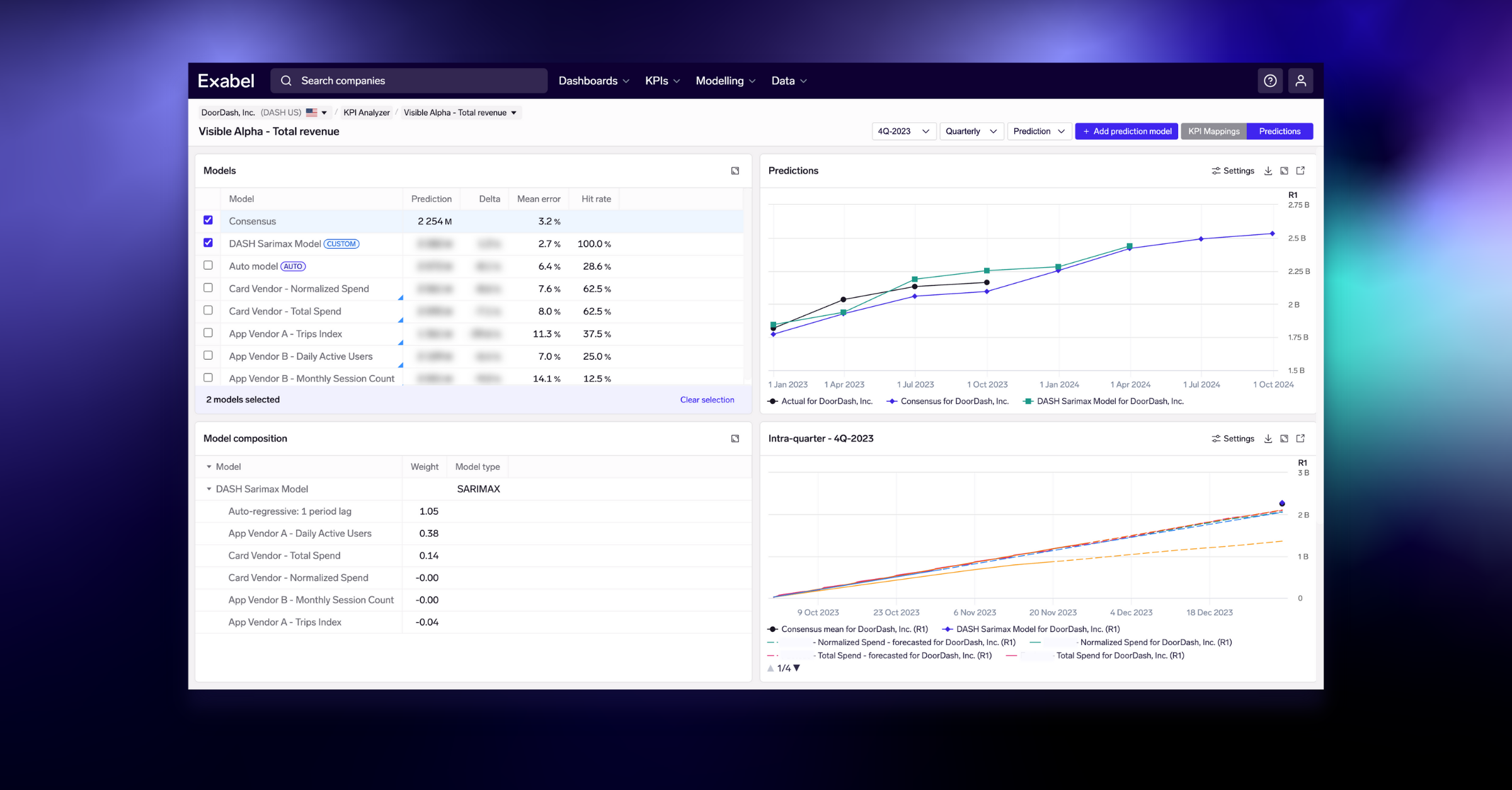1512x790 pixels.
Task: Switch to the KPI Mappings tab
Action: (1213, 131)
